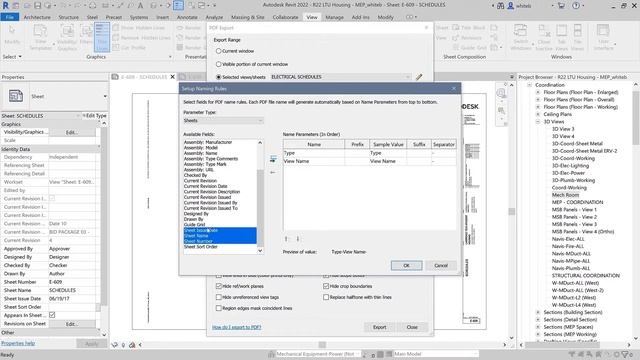The image size is (640, 360).
Task: Open the ELECTRICAL SCHEDULES set dropdown
Action: pyautogui.click(x=340, y=77)
